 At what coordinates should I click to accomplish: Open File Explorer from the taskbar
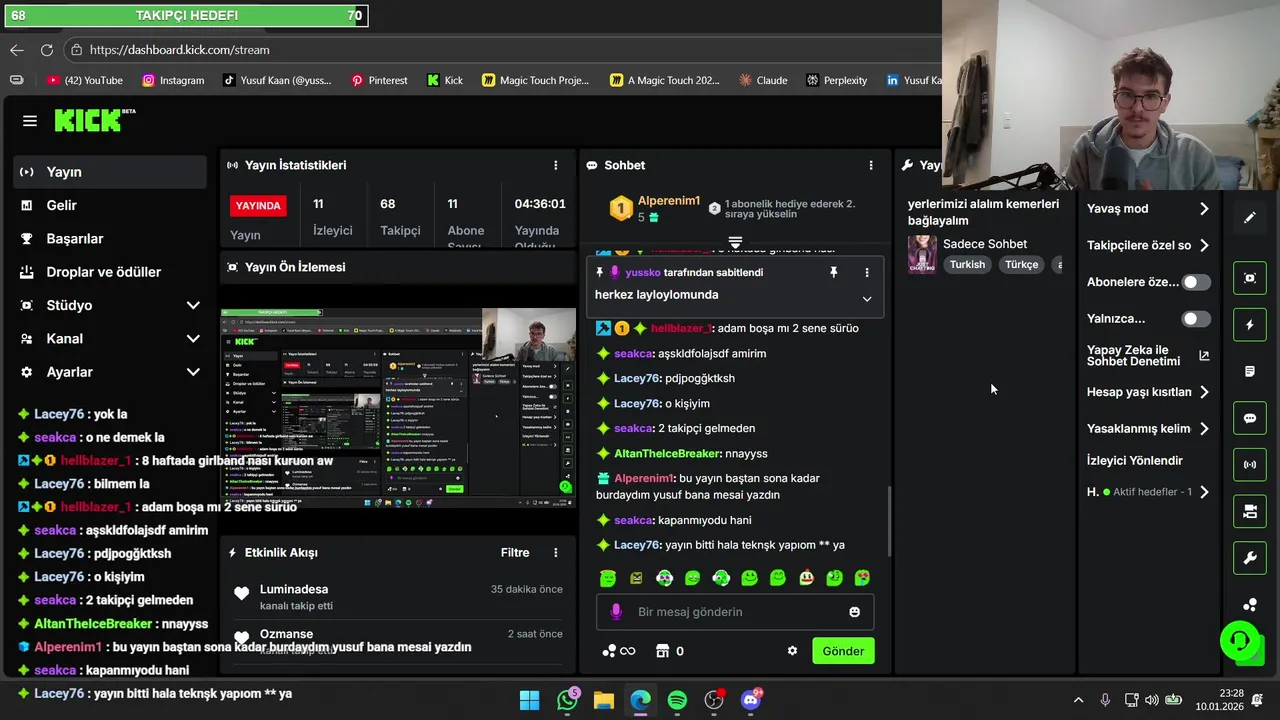(x=604, y=700)
